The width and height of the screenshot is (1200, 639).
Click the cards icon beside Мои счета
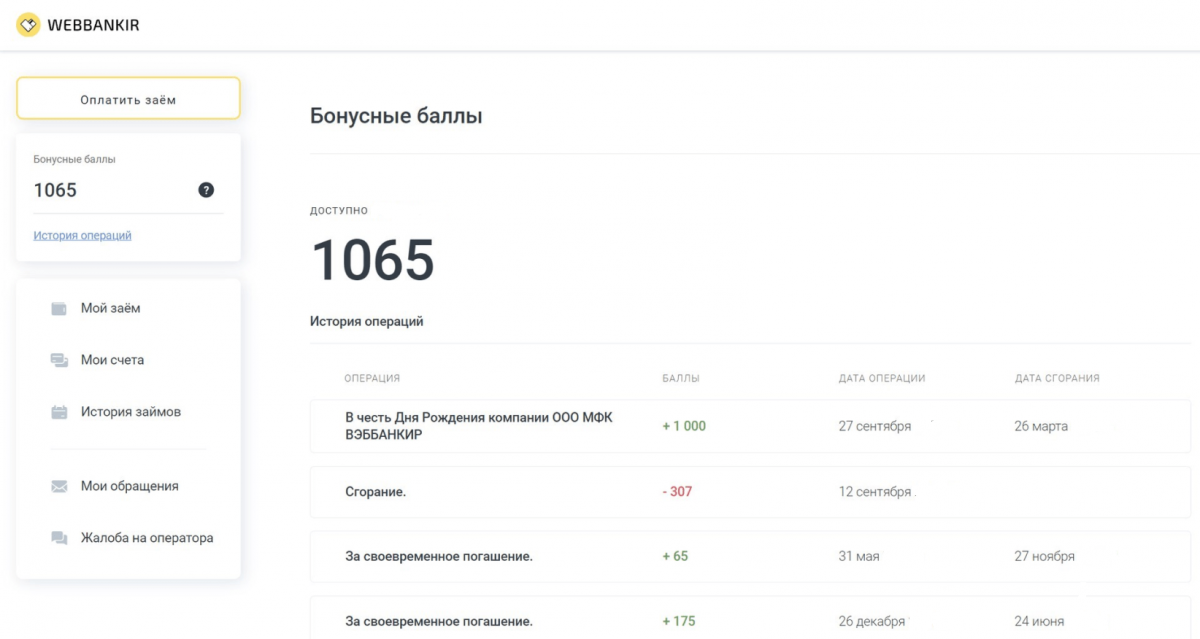pyautogui.click(x=59, y=360)
